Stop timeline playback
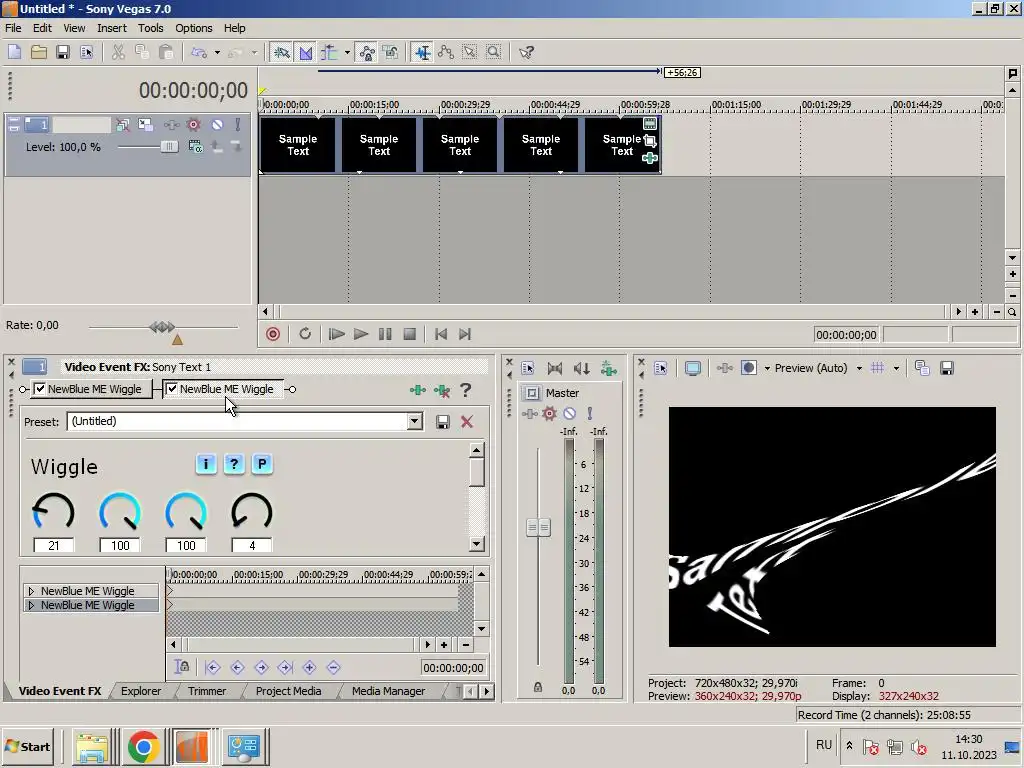This screenshot has width=1024, height=768. click(x=409, y=334)
